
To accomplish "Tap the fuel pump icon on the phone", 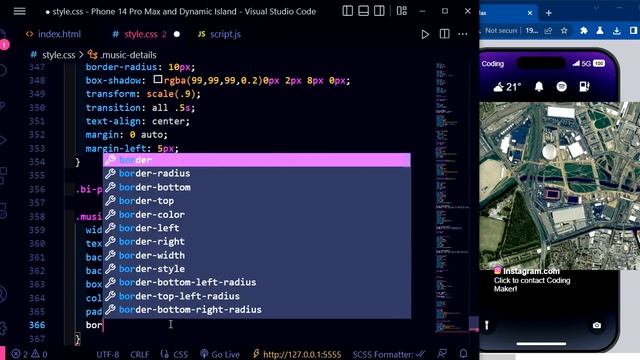I will tap(584, 87).
